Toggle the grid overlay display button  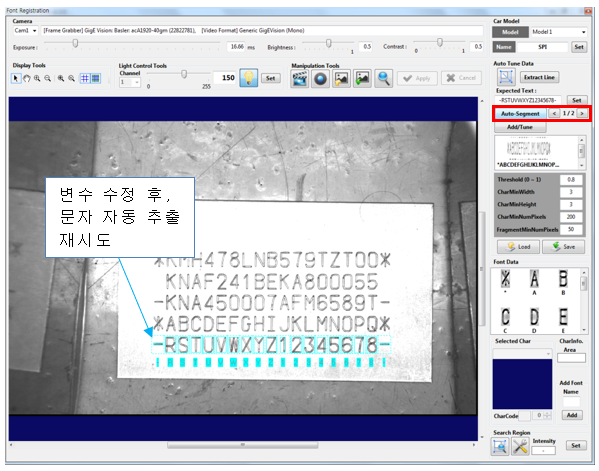[84, 78]
